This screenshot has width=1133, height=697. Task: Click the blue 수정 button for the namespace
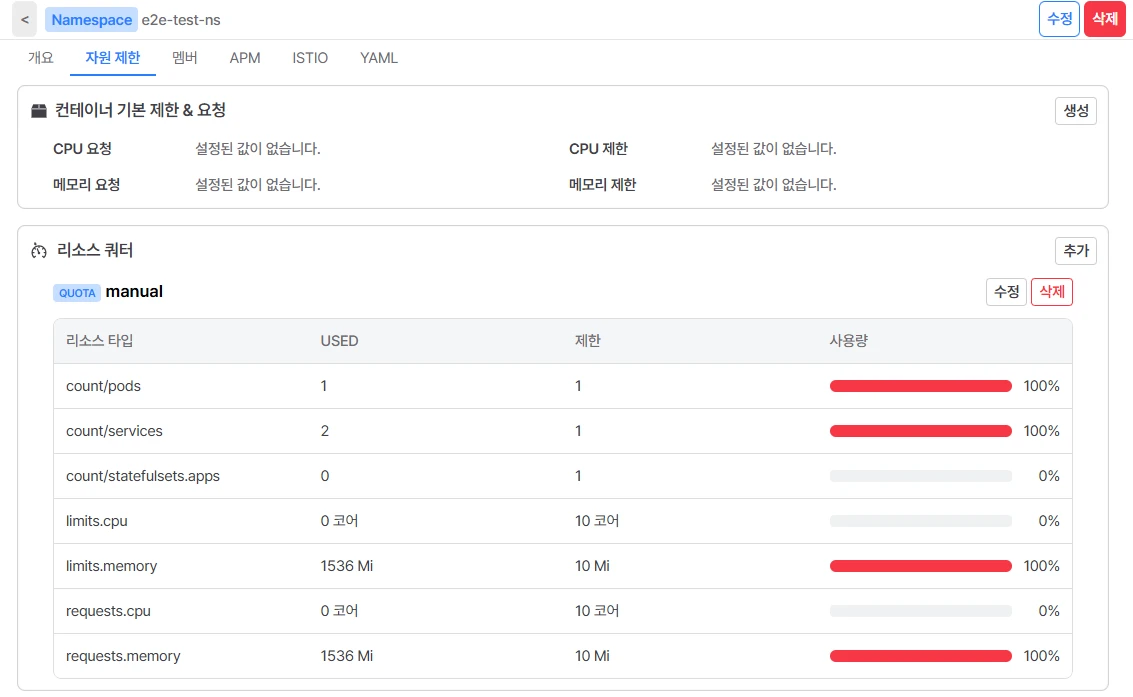[1059, 19]
